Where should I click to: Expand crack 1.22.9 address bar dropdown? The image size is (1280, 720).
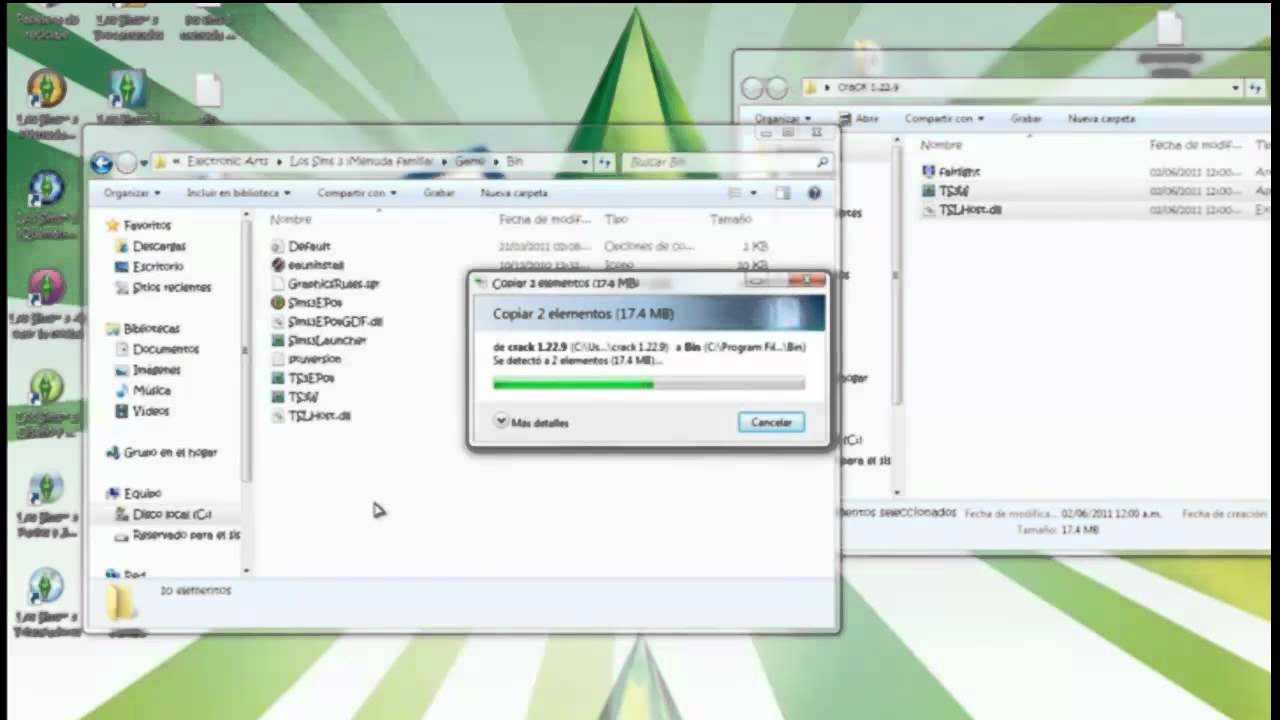[1236, 88]
